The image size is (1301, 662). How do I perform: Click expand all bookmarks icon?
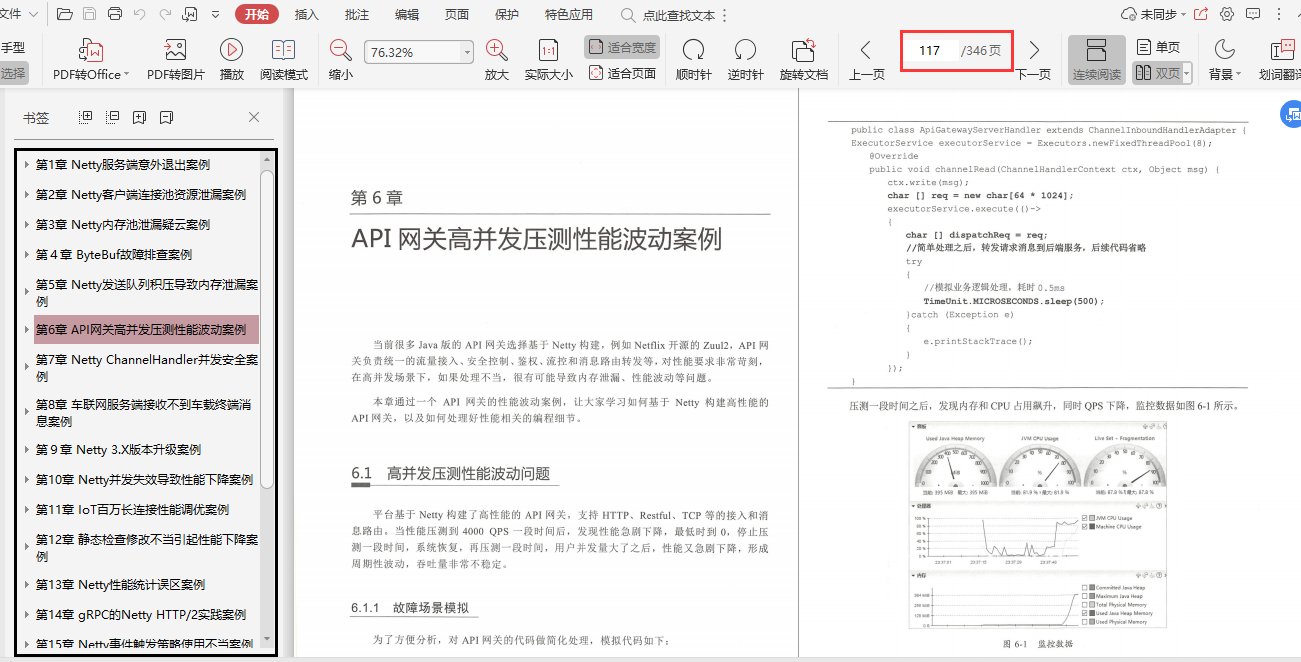(x=86, y=117)
